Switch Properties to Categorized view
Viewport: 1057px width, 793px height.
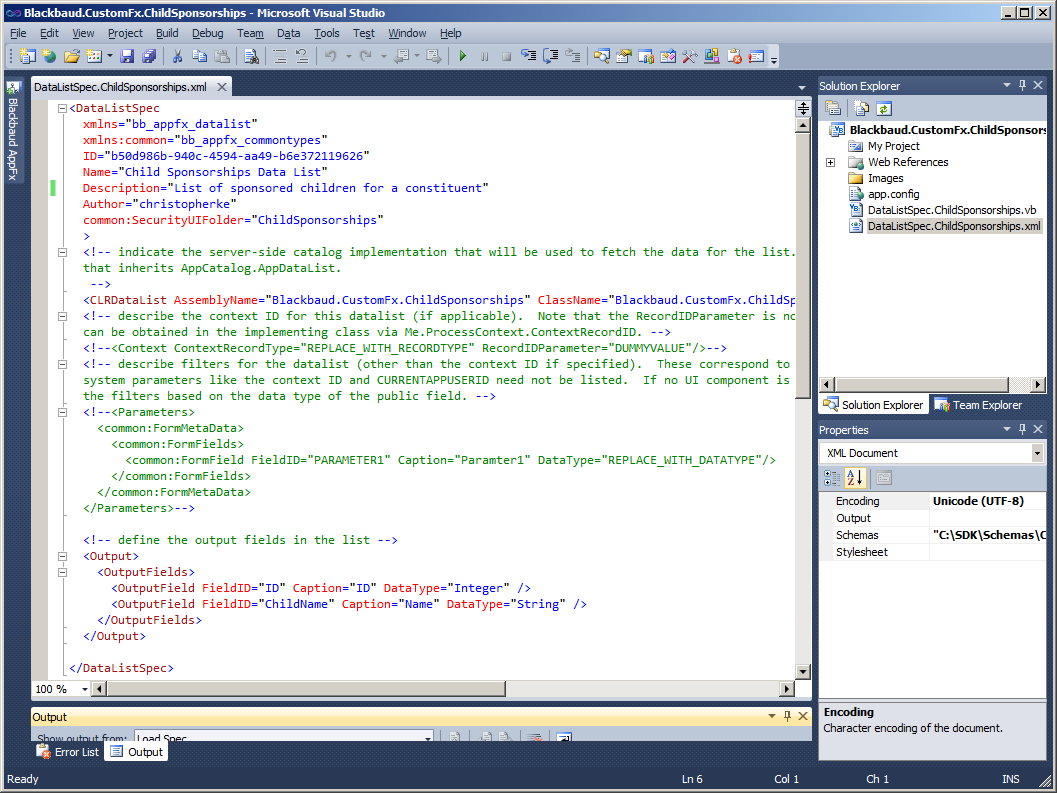[x=833, y=478]
